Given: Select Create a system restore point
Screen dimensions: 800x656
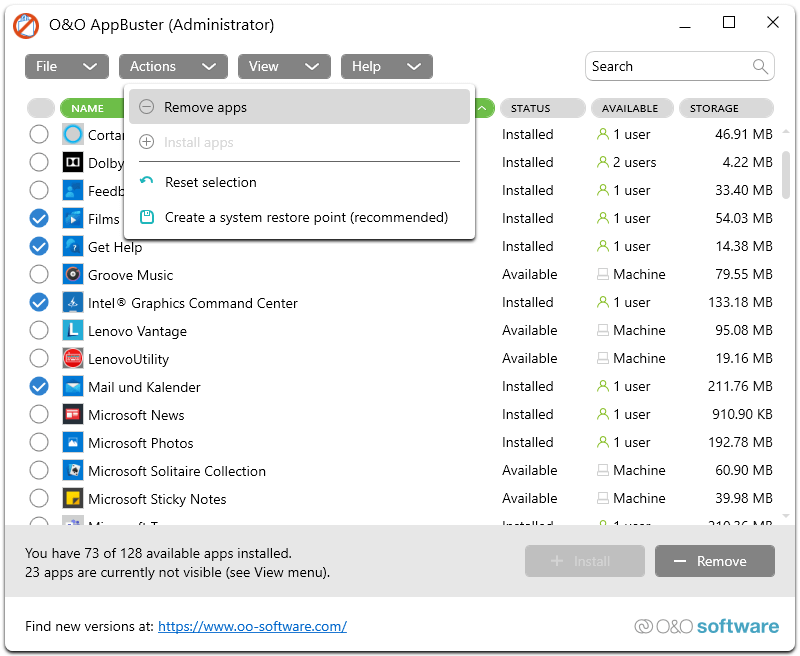Looking at the screenshot, I should click(306, 218).
